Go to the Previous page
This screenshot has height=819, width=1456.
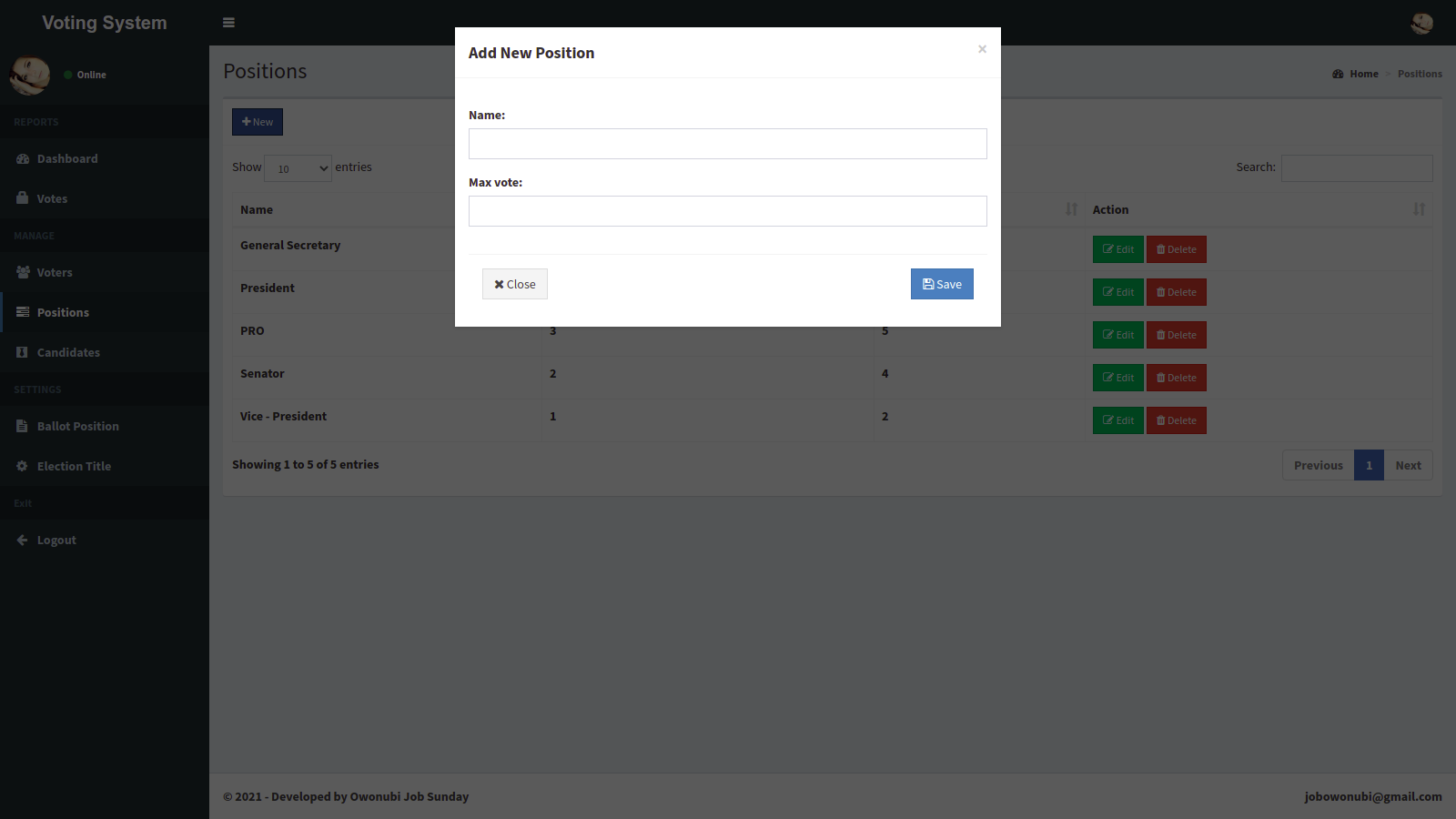[x=1319, y=465]
